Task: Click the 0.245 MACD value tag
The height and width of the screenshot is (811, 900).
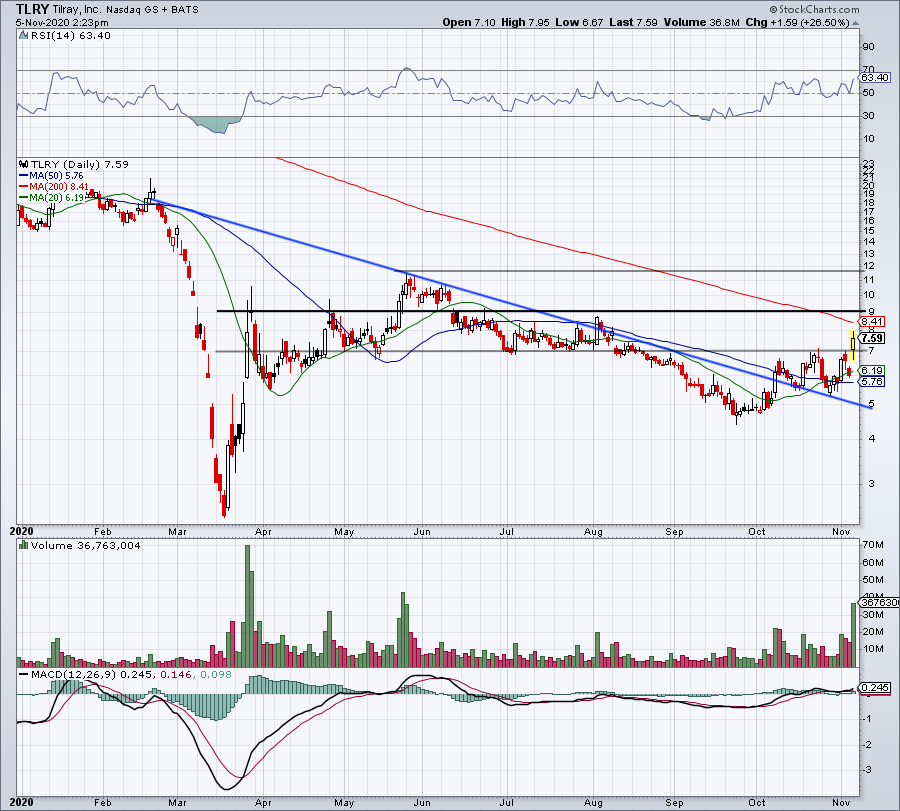Action: coord(875,688)
